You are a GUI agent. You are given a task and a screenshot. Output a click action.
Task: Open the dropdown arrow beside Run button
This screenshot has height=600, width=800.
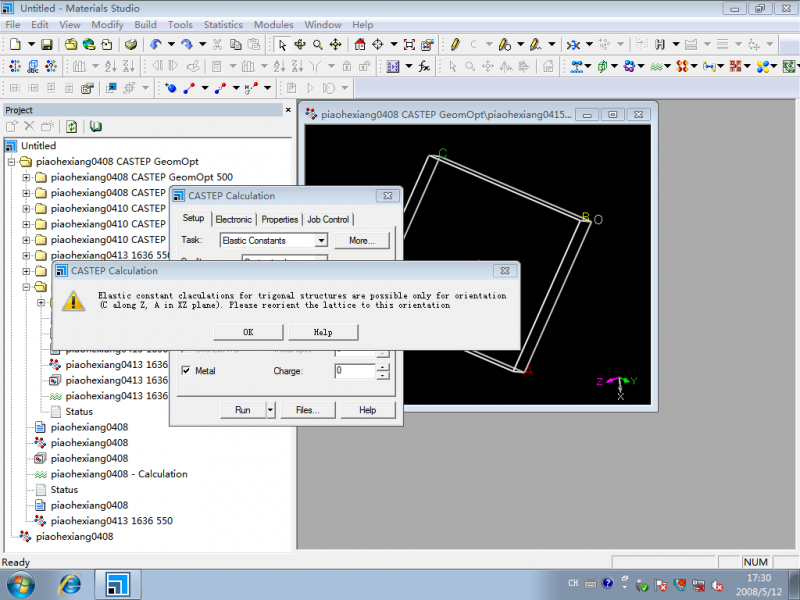270,410
